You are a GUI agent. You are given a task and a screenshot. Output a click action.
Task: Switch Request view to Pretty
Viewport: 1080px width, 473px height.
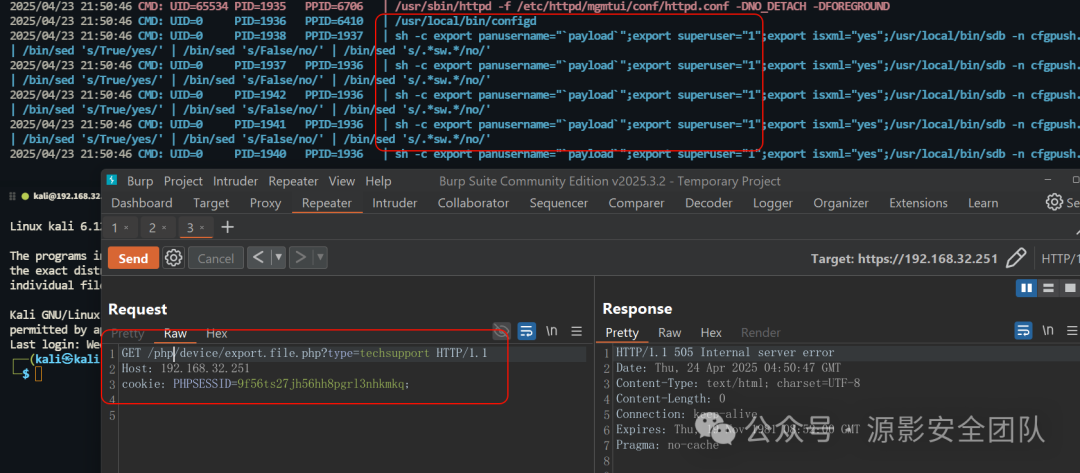[128, 333]
